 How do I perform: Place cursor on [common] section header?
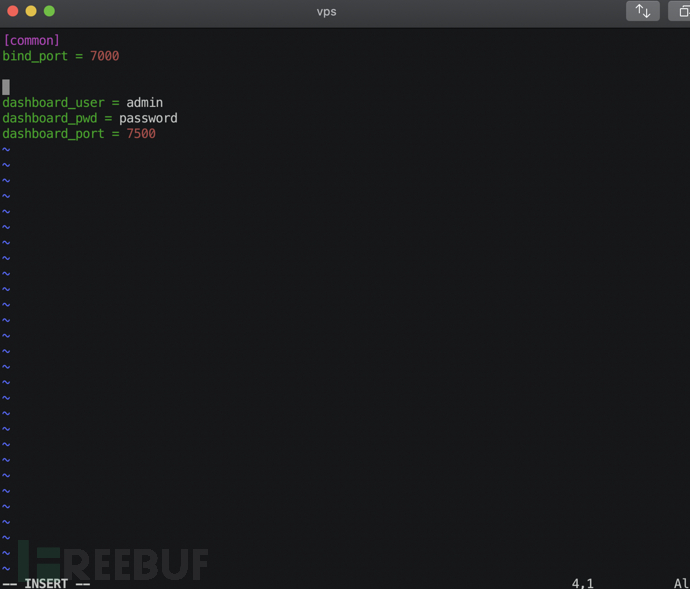click(31, 40)
